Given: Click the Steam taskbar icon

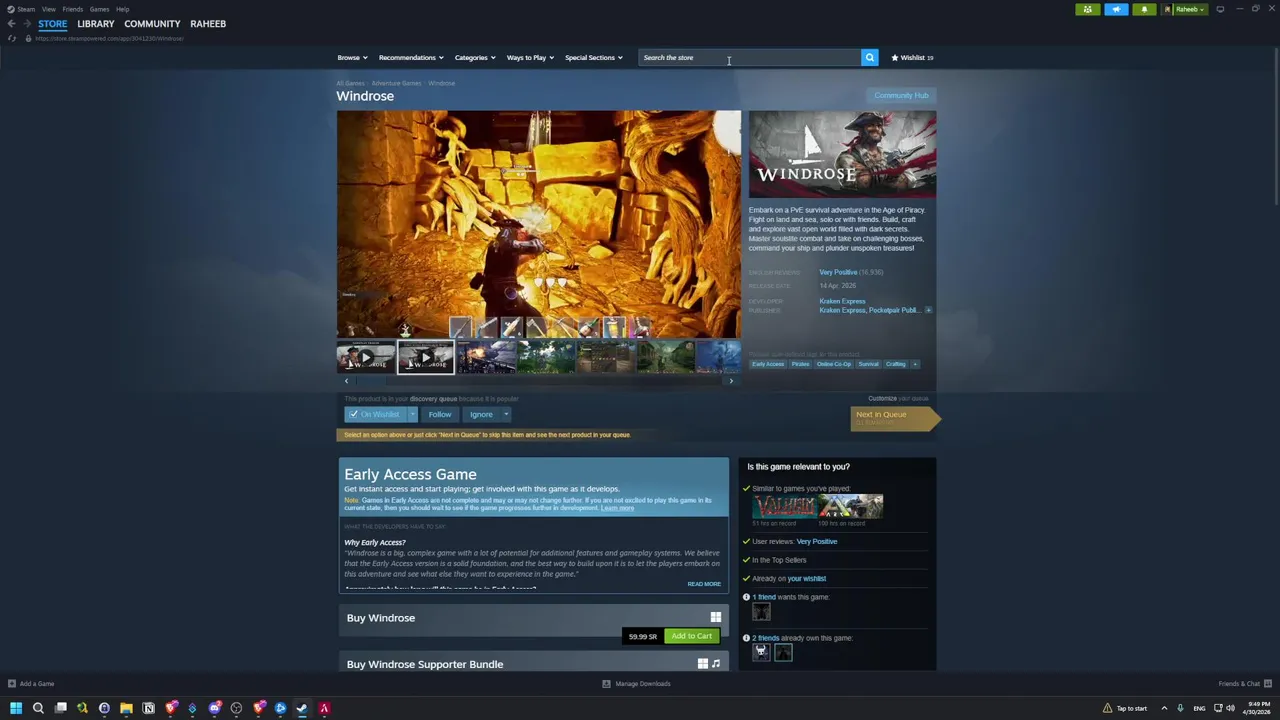Looking at the screenshot, I should coord(302,708).
